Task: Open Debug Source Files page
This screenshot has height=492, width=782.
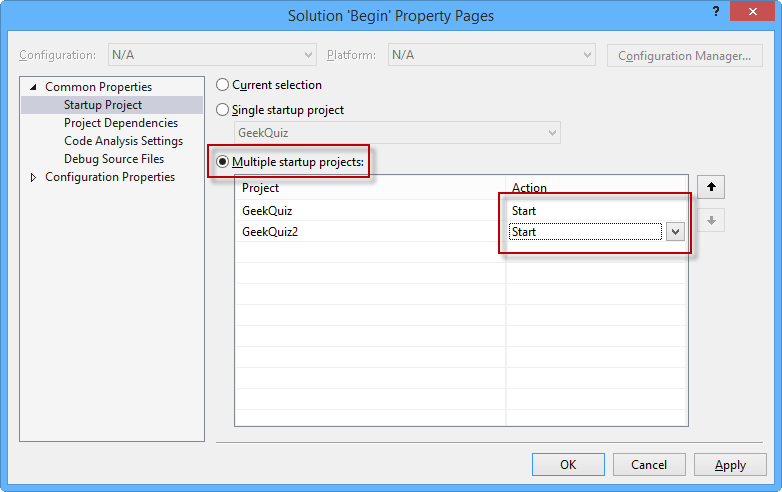Action: (x=114, y=159)
